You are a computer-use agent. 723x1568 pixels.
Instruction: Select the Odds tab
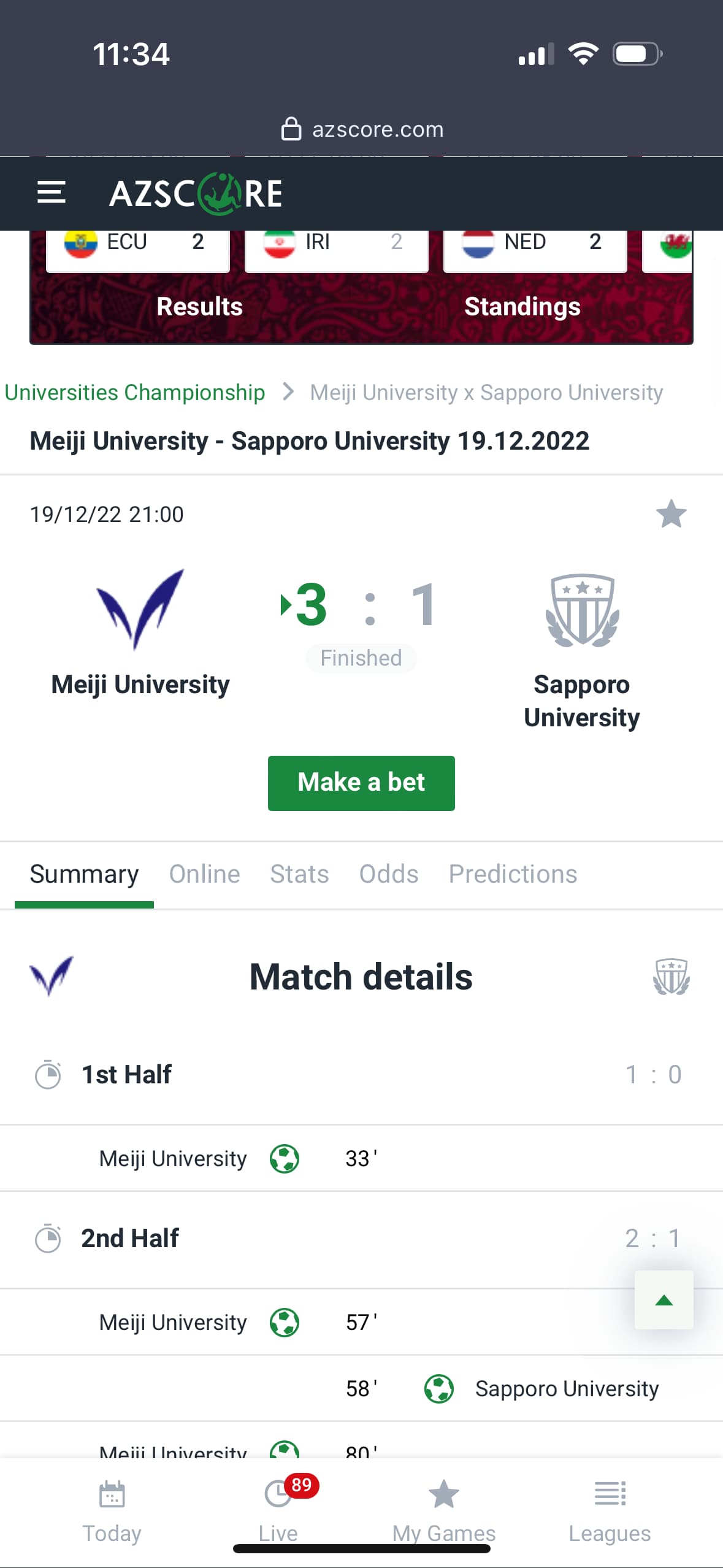pos(389,874)
